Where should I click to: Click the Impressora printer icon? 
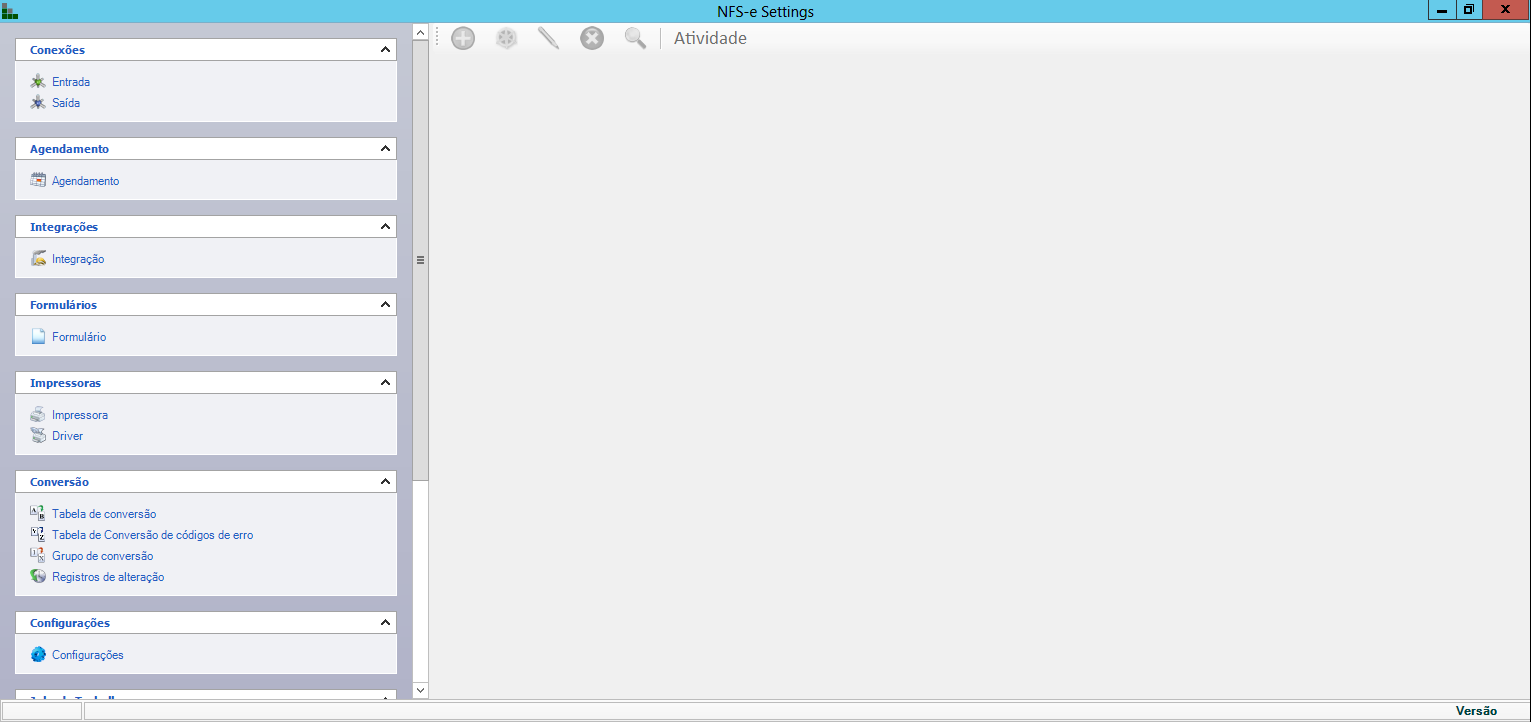coord(38,415)
